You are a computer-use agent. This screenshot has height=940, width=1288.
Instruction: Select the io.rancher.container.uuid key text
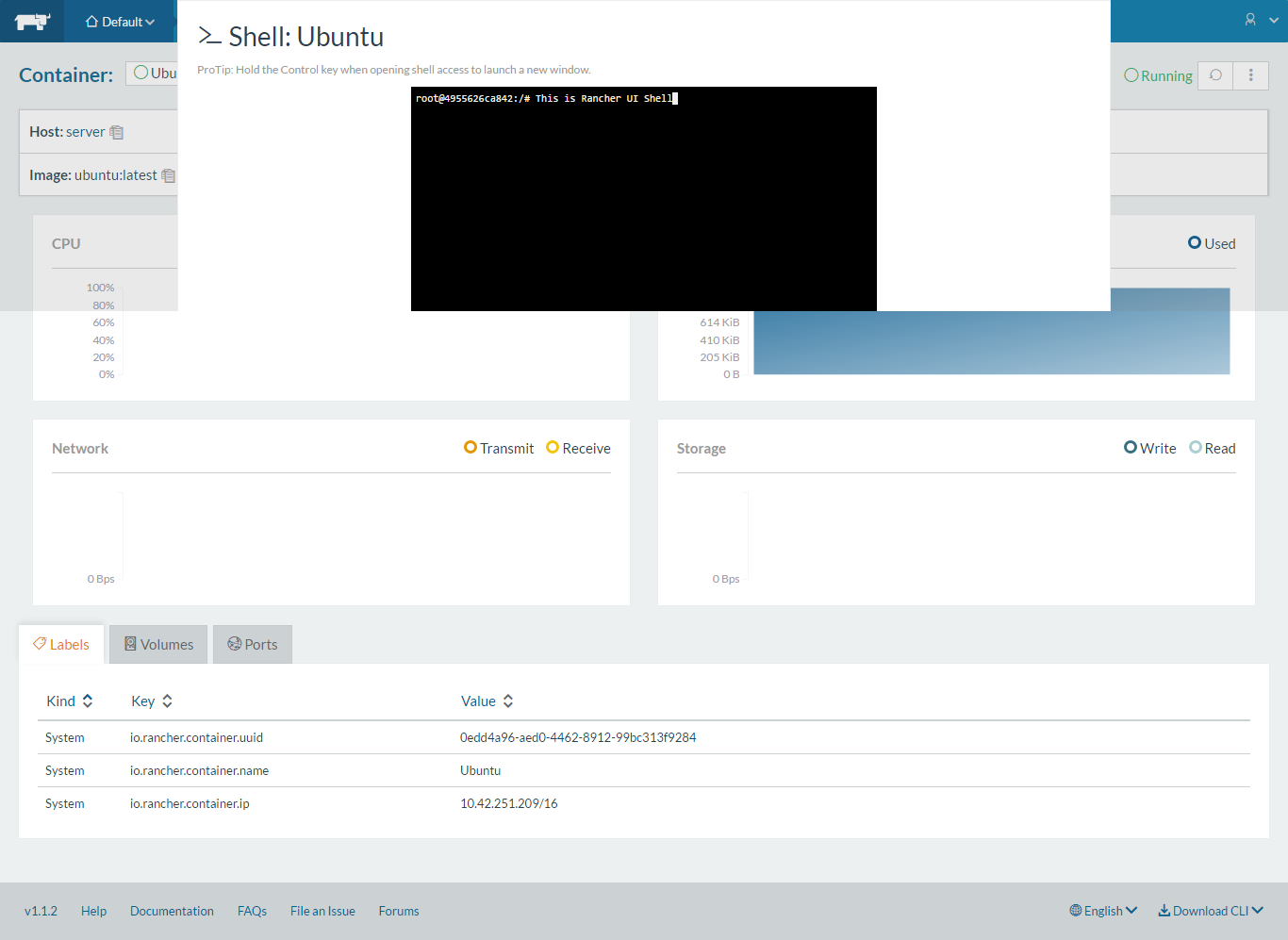tap(196, 737)
